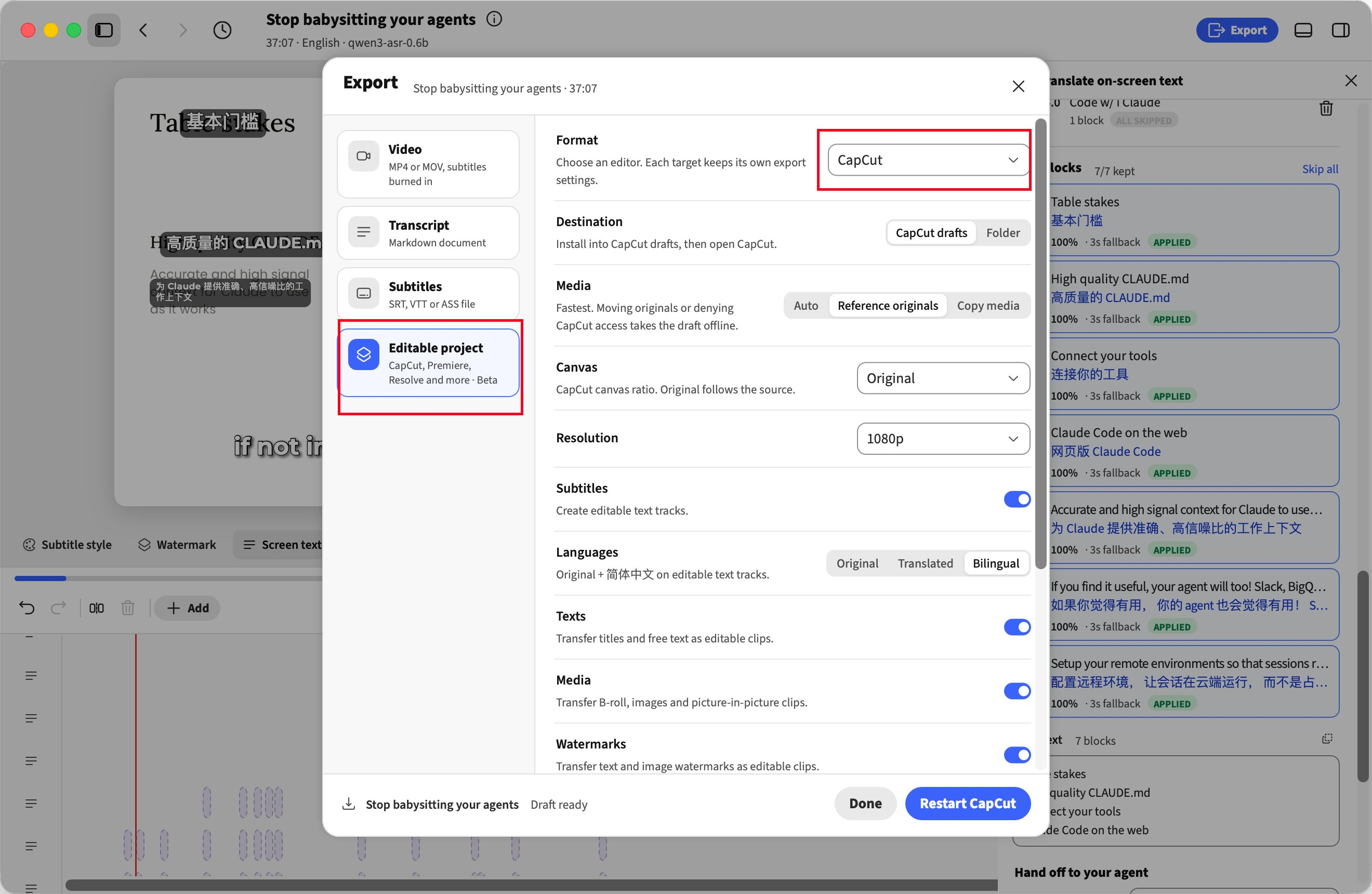Toggle the right sidebar panel icon

point(1340,30)
